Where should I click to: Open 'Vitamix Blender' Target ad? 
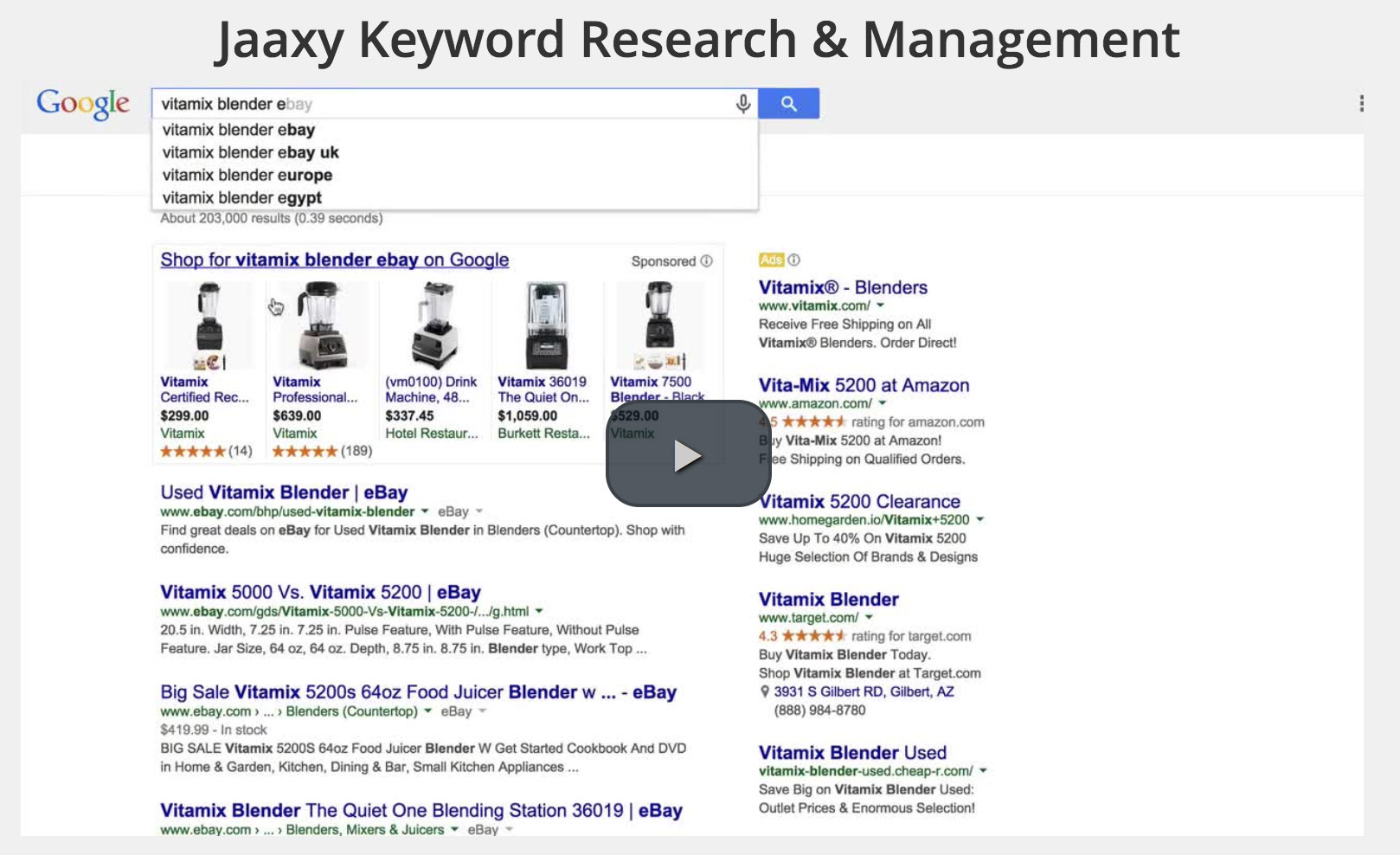point(828,600)
